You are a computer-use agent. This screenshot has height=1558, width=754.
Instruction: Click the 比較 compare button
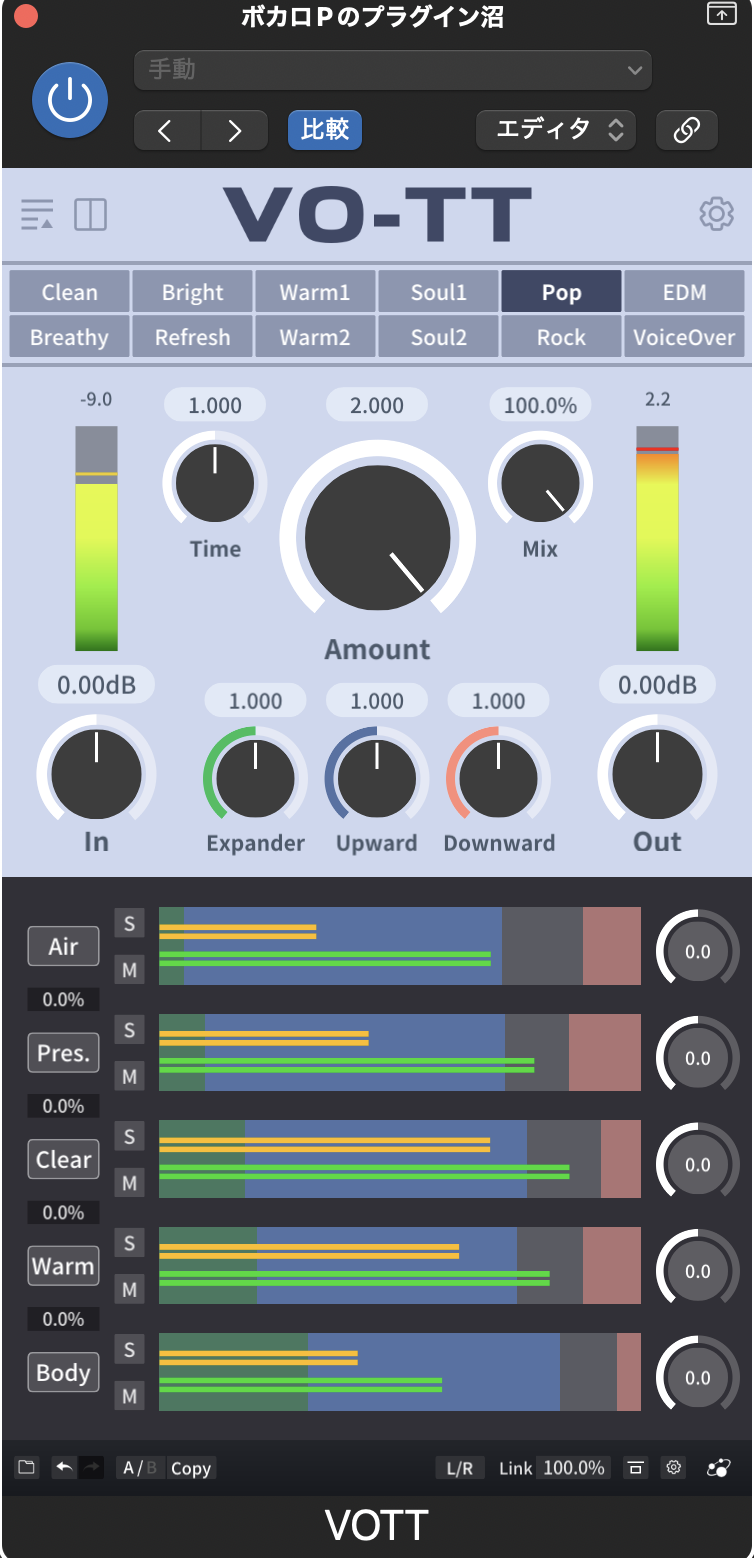point(325,130)
